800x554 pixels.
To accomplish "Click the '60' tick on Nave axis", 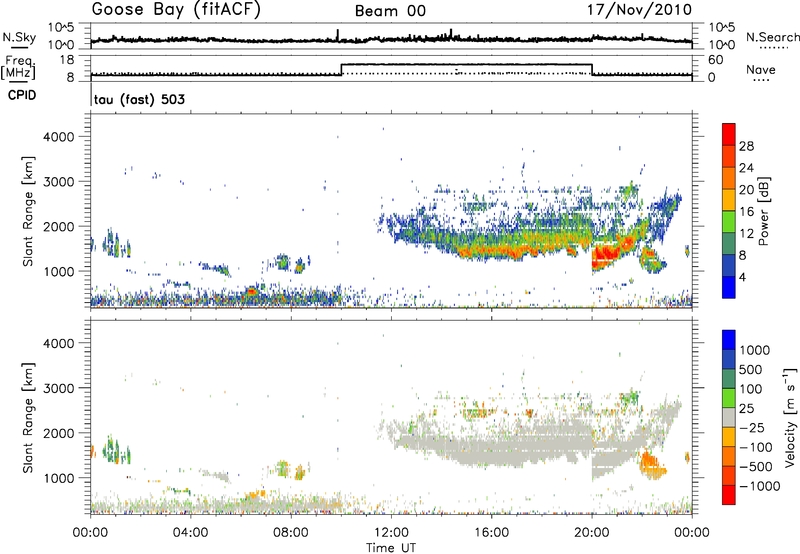I will pyautogui.click(x=715, y=60).
